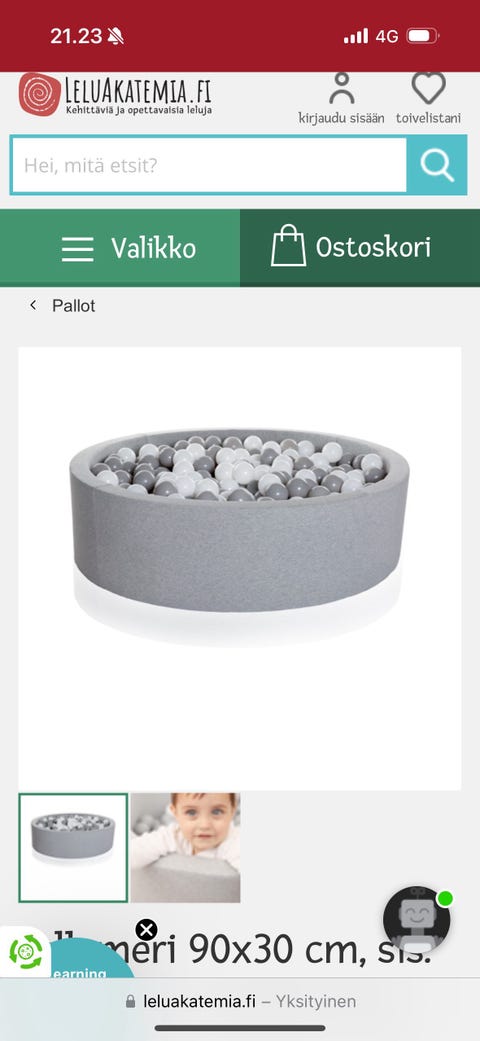Open the LeluAkatemia.fi home logo
The width and height of the screenshot is (480, 1041).
pyautogui.click(x=115, y=95)
